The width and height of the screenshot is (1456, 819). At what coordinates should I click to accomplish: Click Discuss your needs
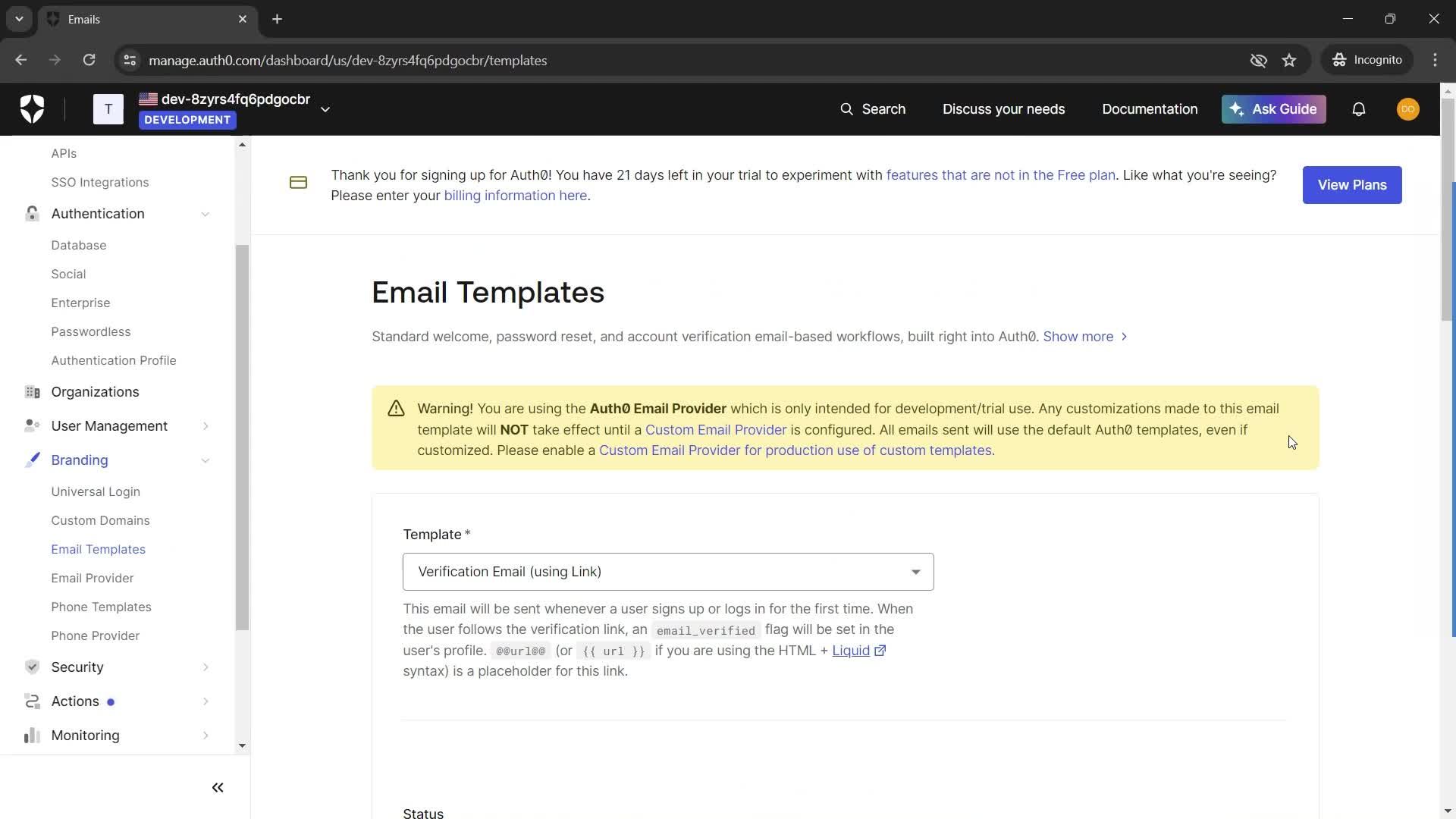[1003, 109]
